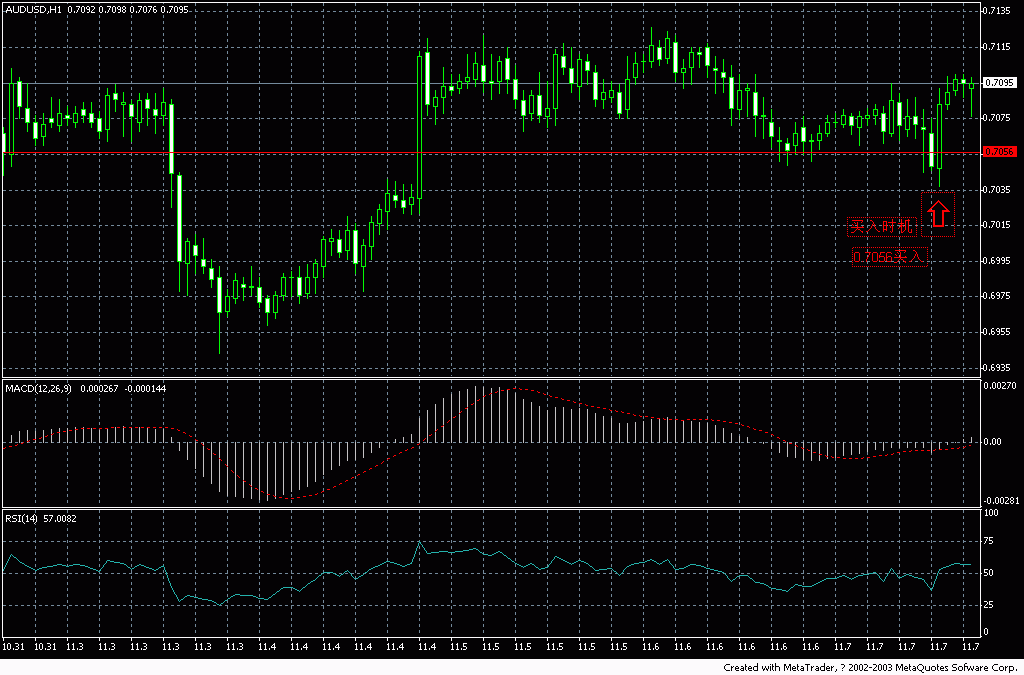Click the red 0.7056 price level tag
1024x675 pixels.
[x=999, y=151]
